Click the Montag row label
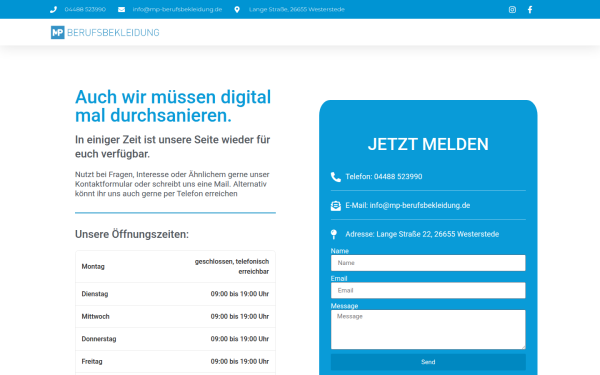 [93, 266]
